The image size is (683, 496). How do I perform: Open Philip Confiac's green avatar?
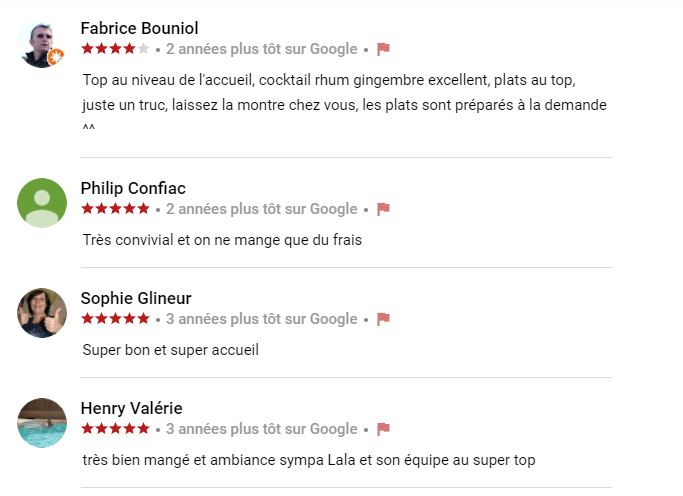[x=42, y=203]
